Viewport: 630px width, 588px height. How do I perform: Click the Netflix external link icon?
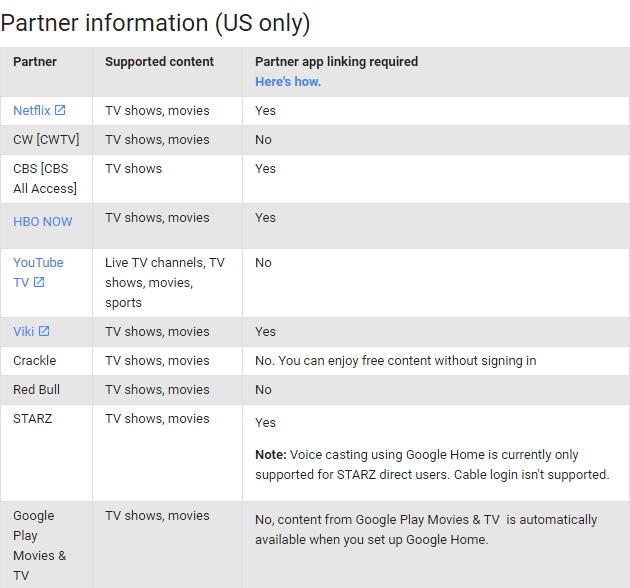pos(60,110)
